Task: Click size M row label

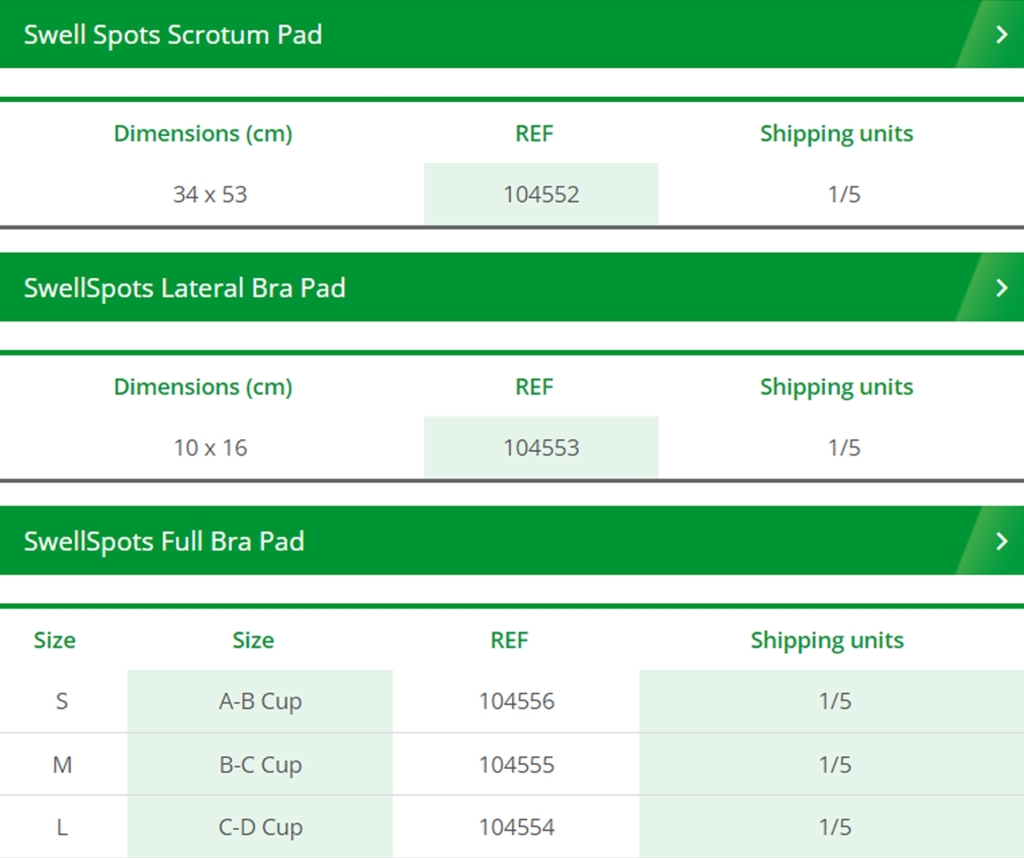Action: (62, 764)
